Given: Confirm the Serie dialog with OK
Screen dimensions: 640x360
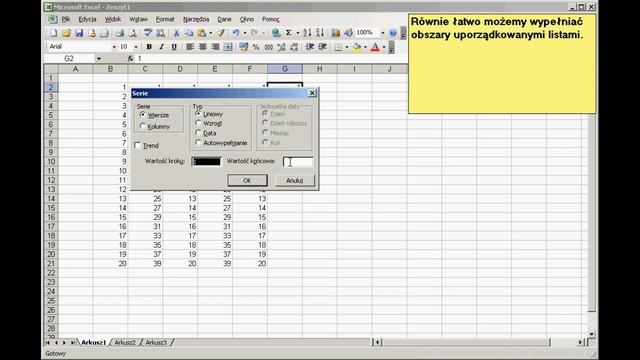Looking at the screenshot, I should tap(247, 180).
